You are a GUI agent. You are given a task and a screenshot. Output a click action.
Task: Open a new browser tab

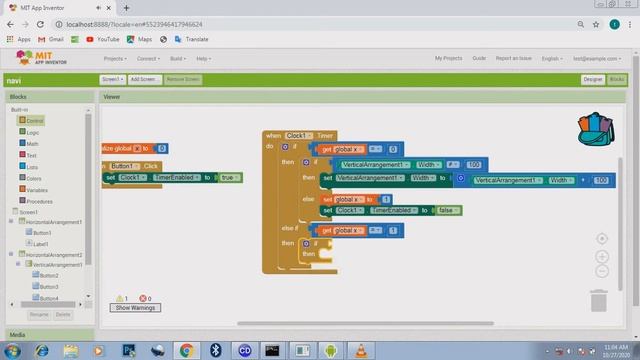(x=127, y=8)
